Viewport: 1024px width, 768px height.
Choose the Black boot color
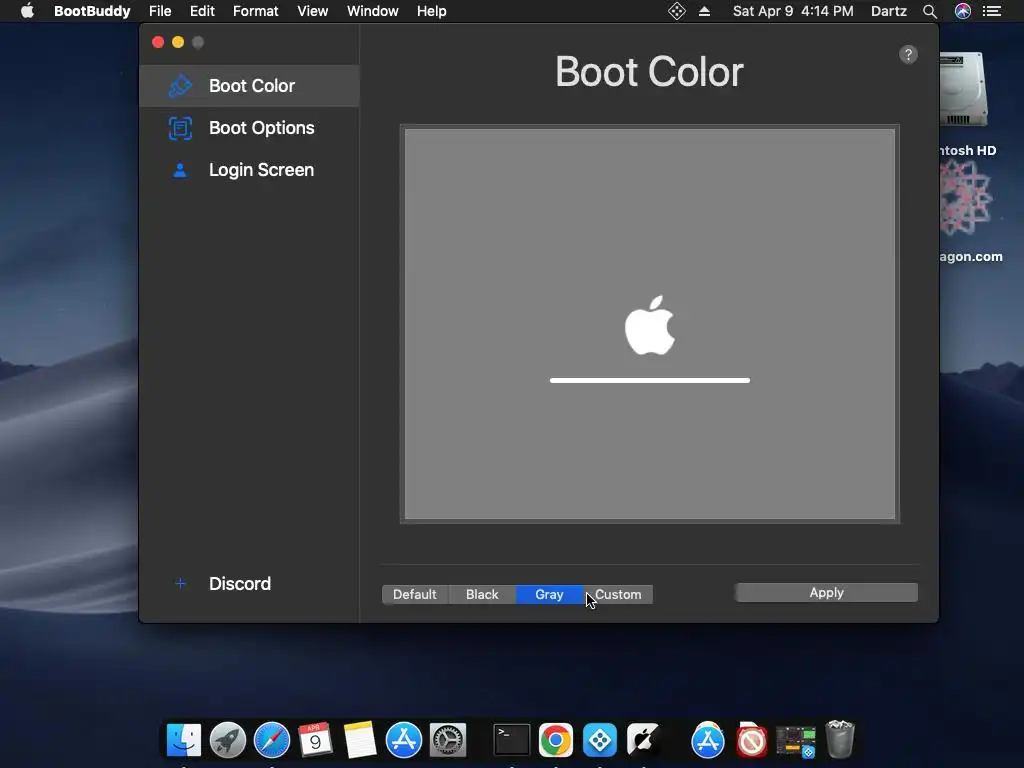[x=482, y=594]
